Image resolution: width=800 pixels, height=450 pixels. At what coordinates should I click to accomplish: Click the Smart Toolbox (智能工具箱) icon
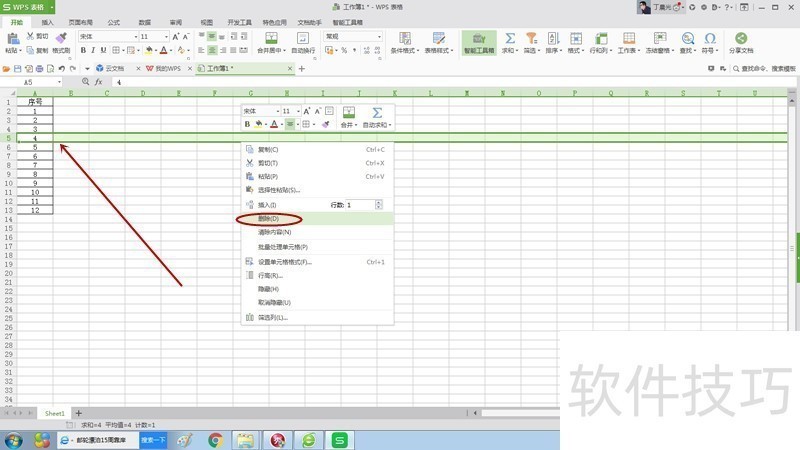click(479, 39)
